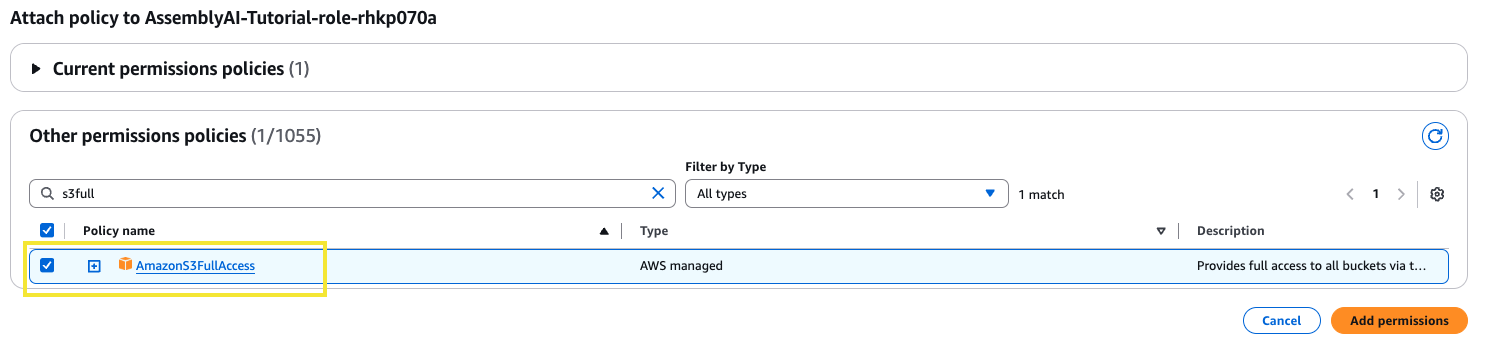Click the search magnifier icon

[x=47, y=194]
